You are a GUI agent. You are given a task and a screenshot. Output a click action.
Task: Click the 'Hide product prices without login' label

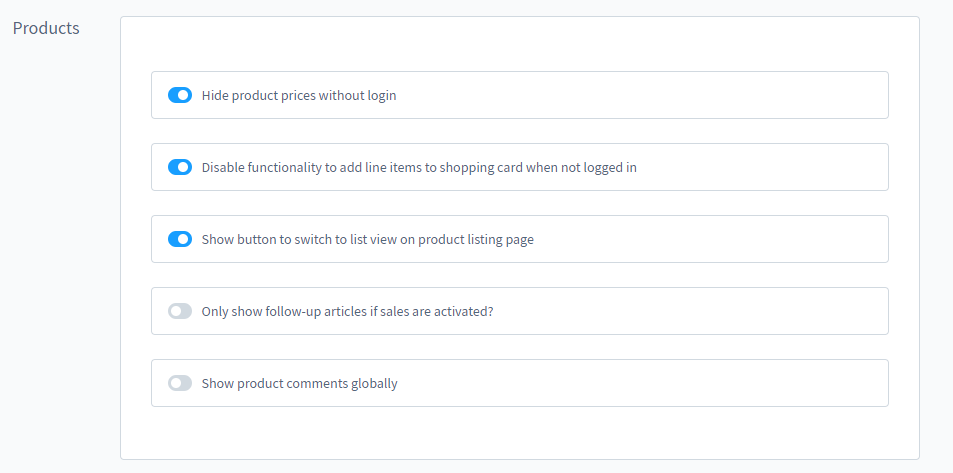pyautogui.click(x=299, y=96)
